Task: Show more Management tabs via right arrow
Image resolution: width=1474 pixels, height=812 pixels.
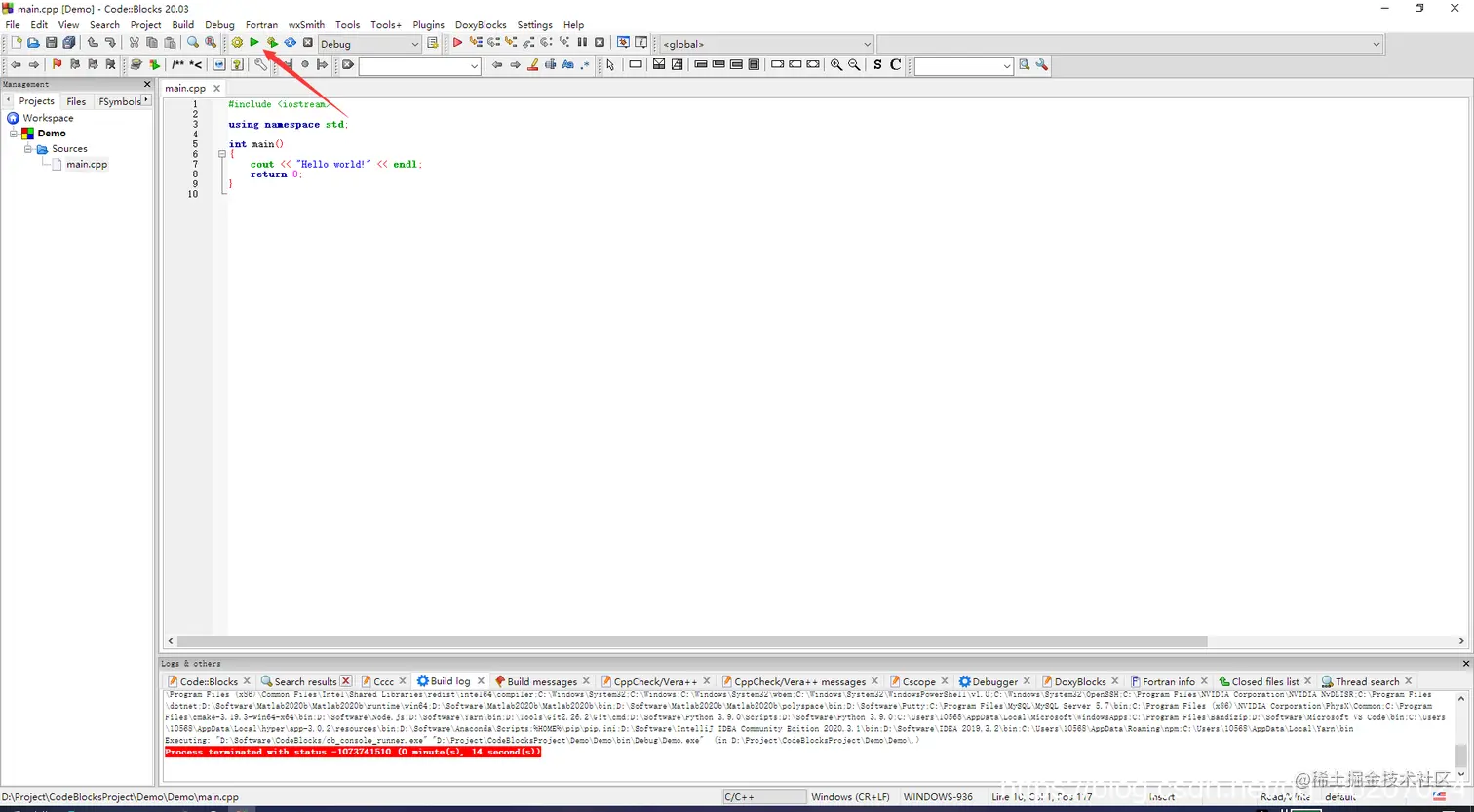Action: coord(147,100)
